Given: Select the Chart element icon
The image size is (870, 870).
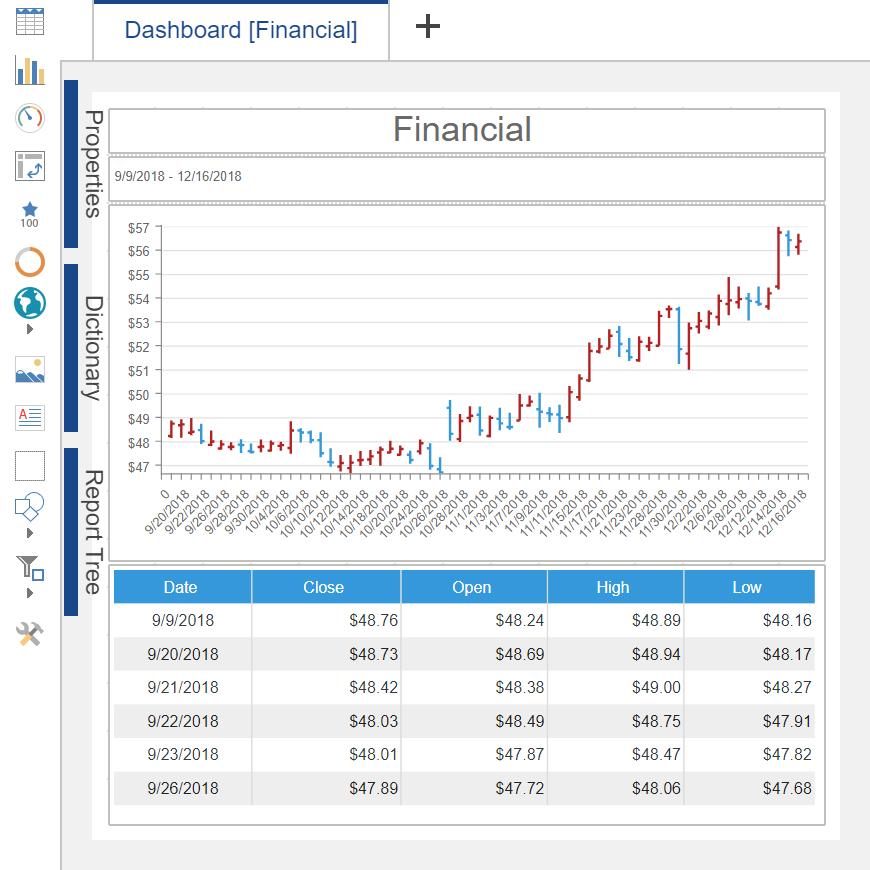Looking at the screenshot, I should coord(30,70).
